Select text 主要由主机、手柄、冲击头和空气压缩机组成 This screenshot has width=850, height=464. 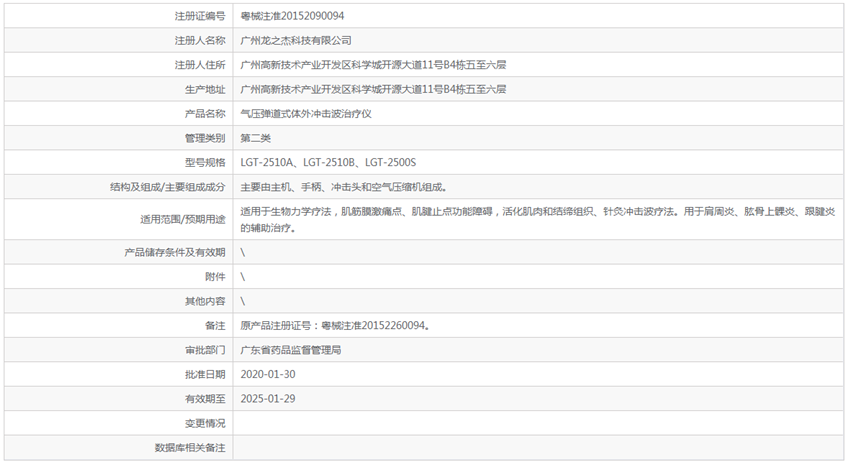pyautogui.click(x=344, y=187)
